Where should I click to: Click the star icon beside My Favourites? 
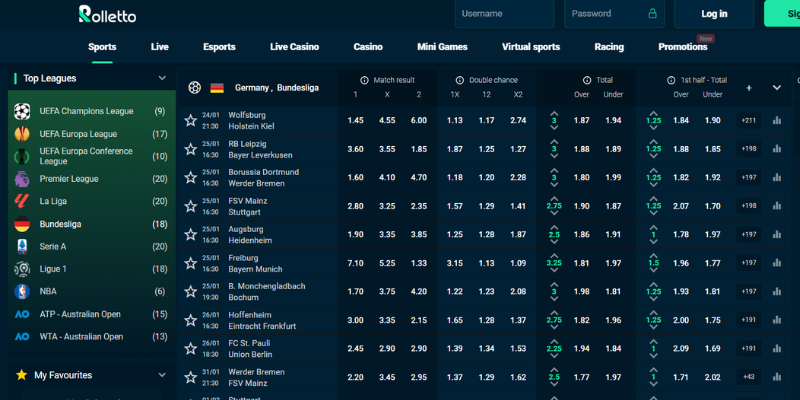pos(21,375)
